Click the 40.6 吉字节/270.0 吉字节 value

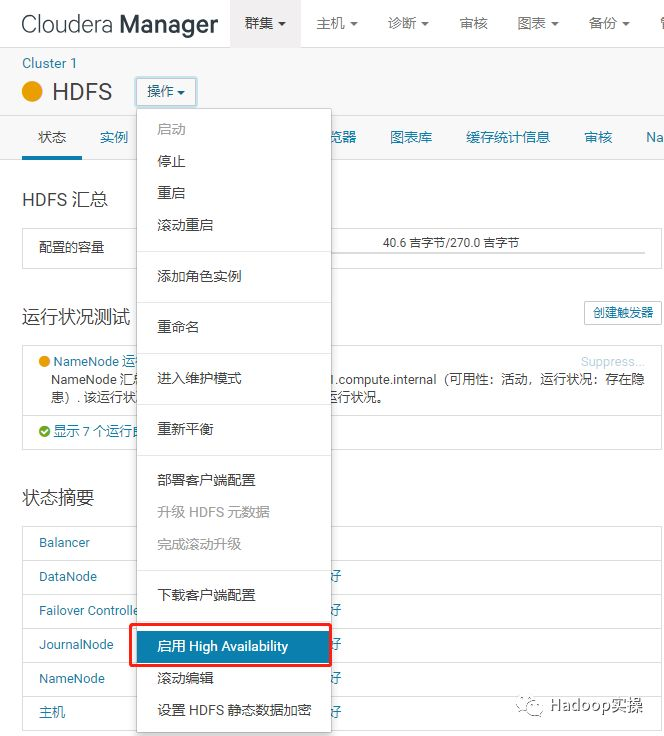451,243
